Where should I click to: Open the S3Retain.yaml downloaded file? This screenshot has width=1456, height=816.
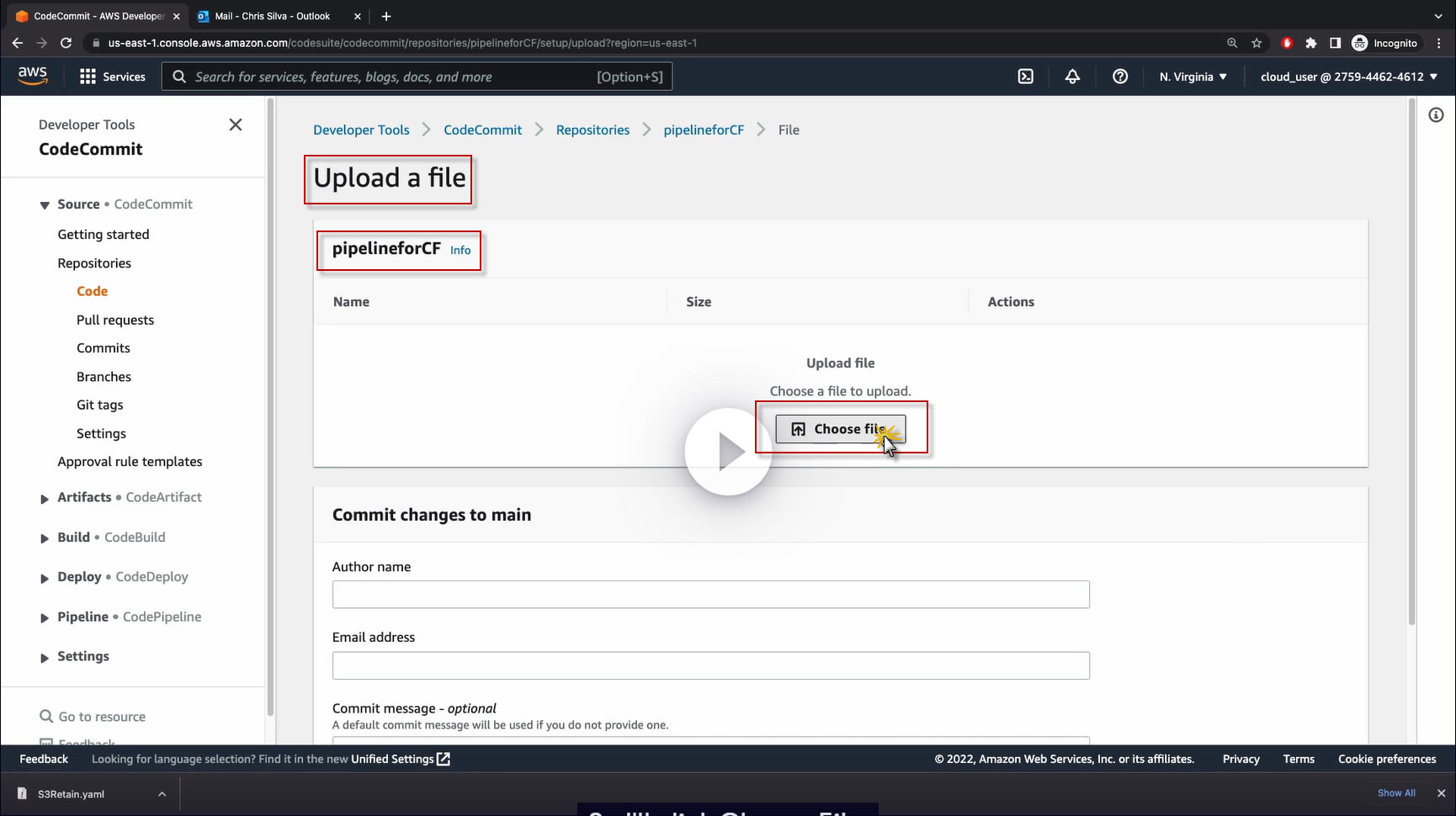72,794
